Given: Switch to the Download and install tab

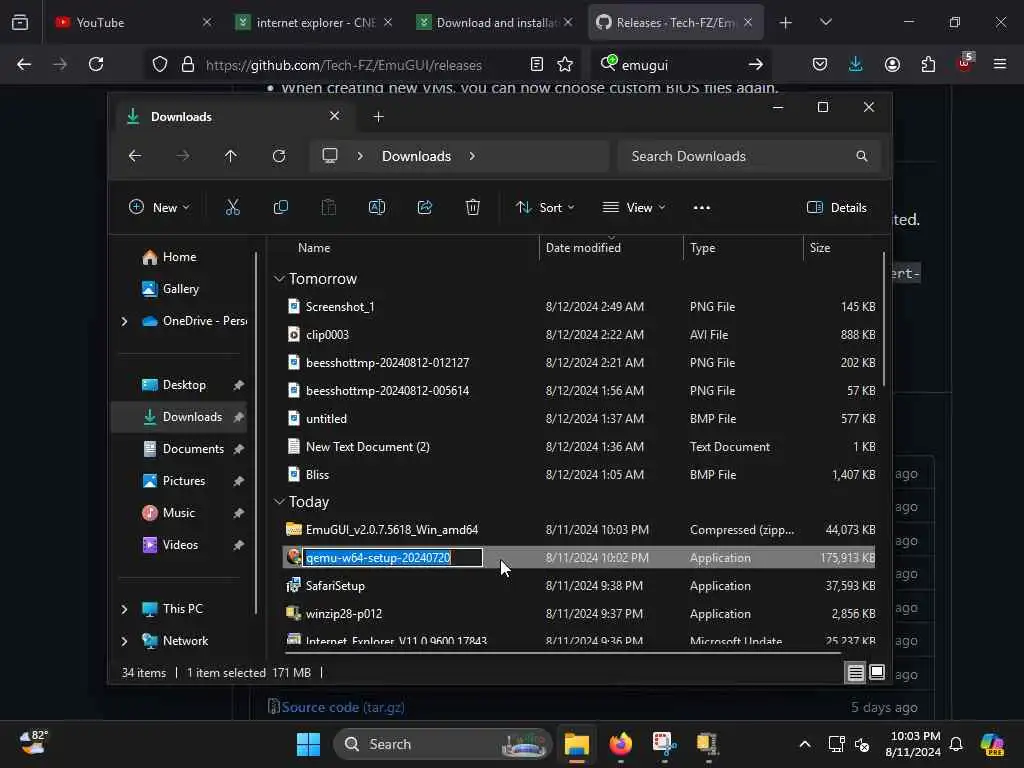Looking at the screenshot, I should tap(494, 22).
